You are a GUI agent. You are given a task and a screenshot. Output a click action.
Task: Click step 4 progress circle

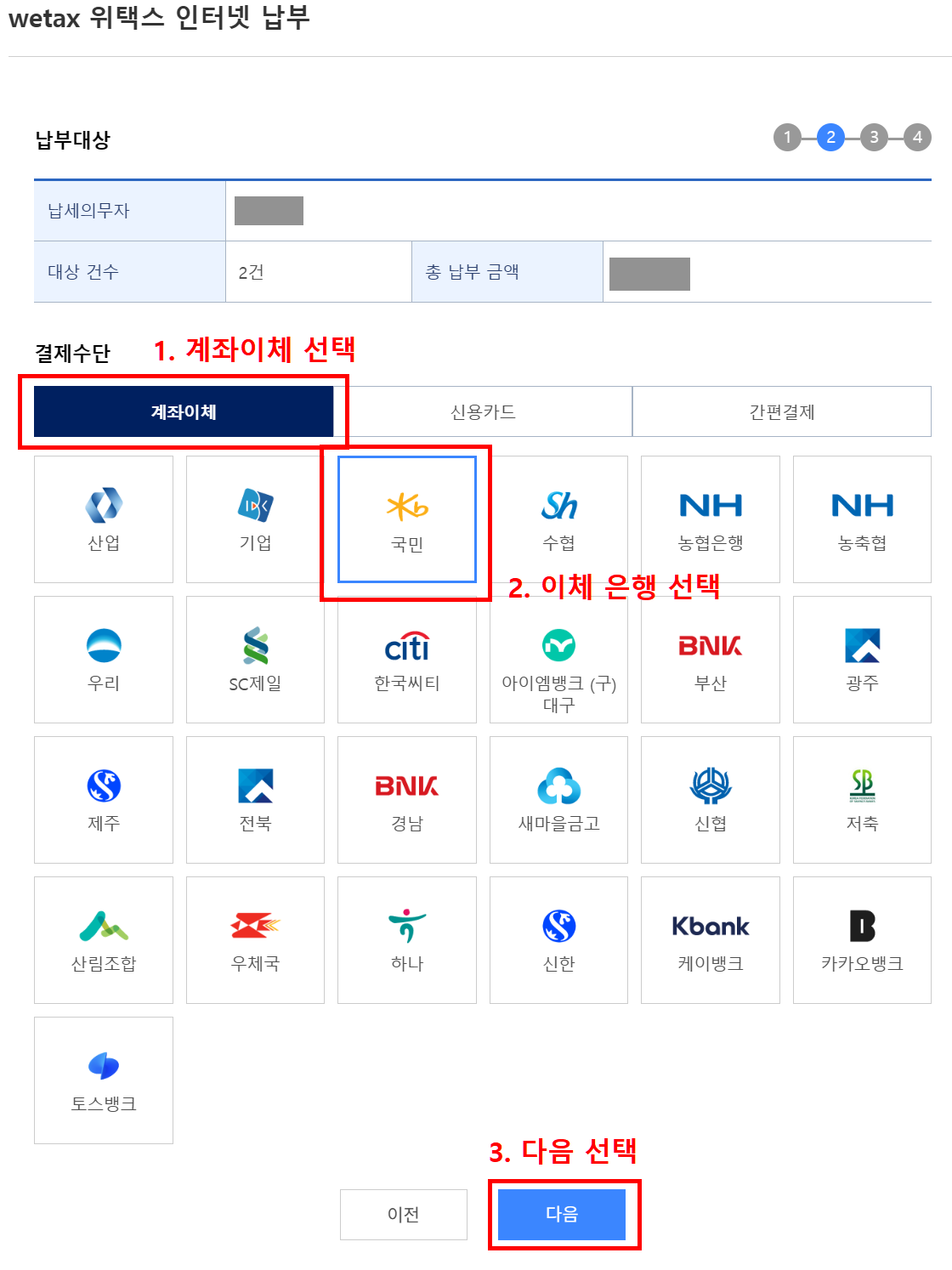point(917,137)
